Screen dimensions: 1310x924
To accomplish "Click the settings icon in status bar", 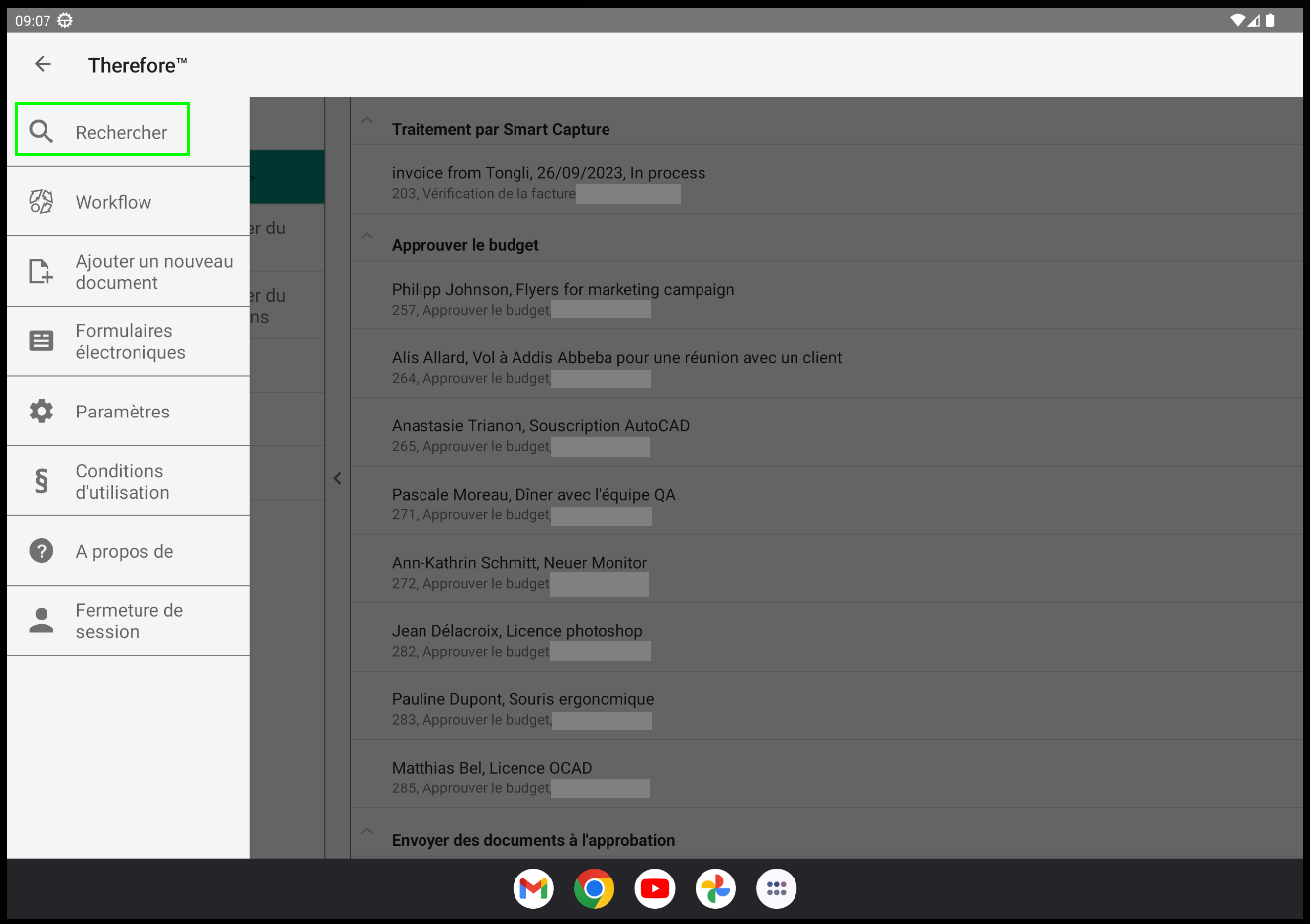I will 65,20.
